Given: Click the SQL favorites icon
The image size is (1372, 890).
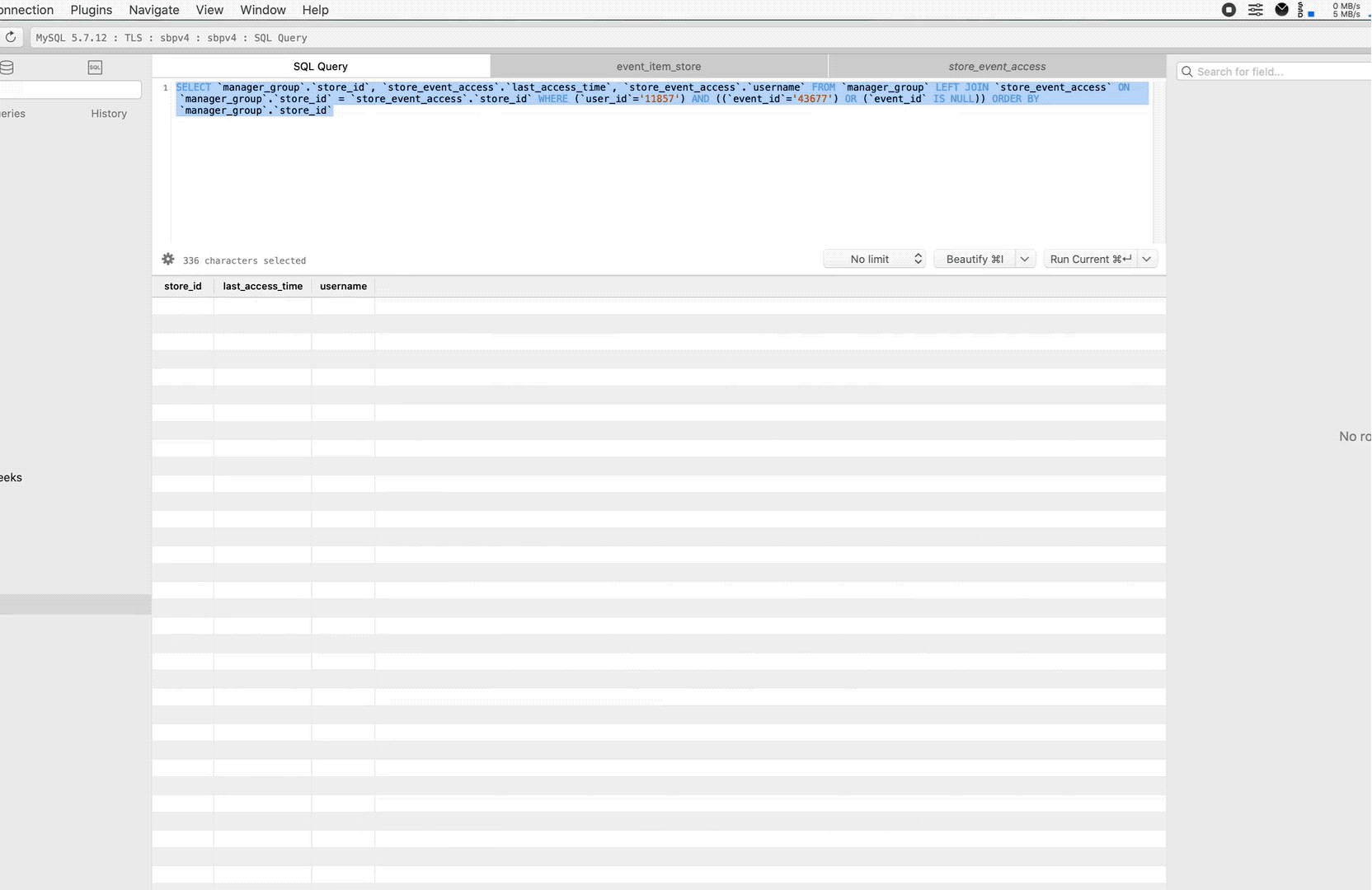Looking at the screenshot, I should (95, 67).
